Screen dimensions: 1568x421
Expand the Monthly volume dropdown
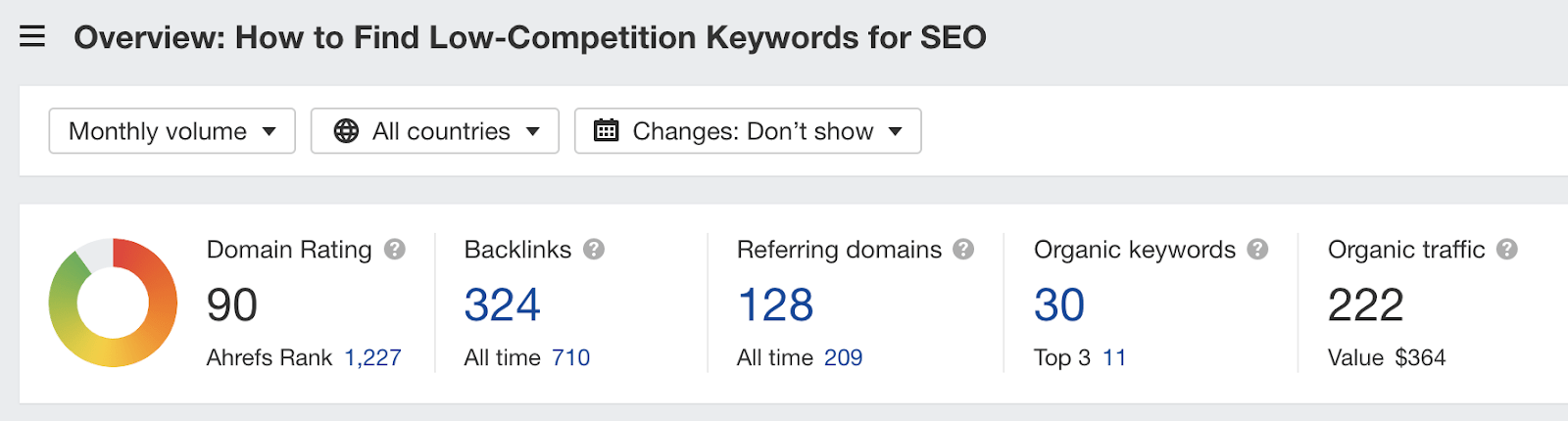[171, 131]
